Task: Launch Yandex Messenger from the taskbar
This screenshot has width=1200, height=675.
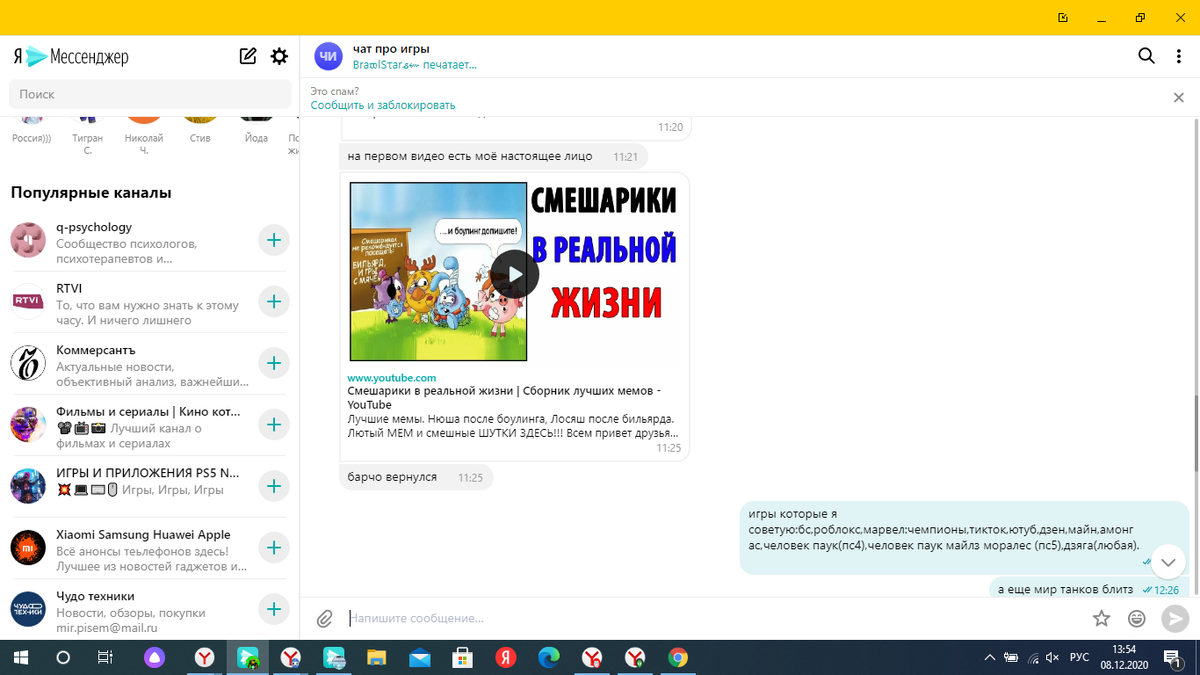Action: 248,658
